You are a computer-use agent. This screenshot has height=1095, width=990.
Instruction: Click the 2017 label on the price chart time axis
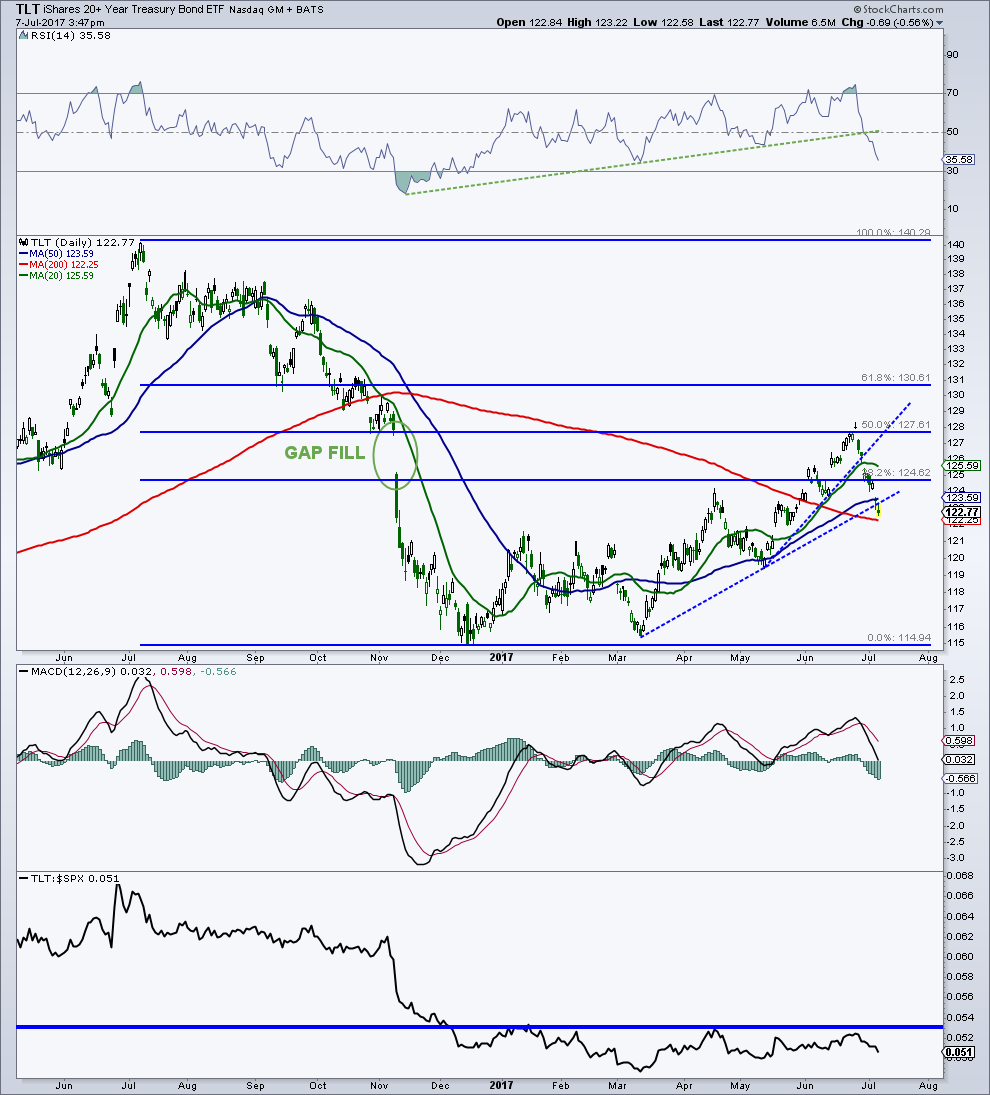[x=501, y=657]
